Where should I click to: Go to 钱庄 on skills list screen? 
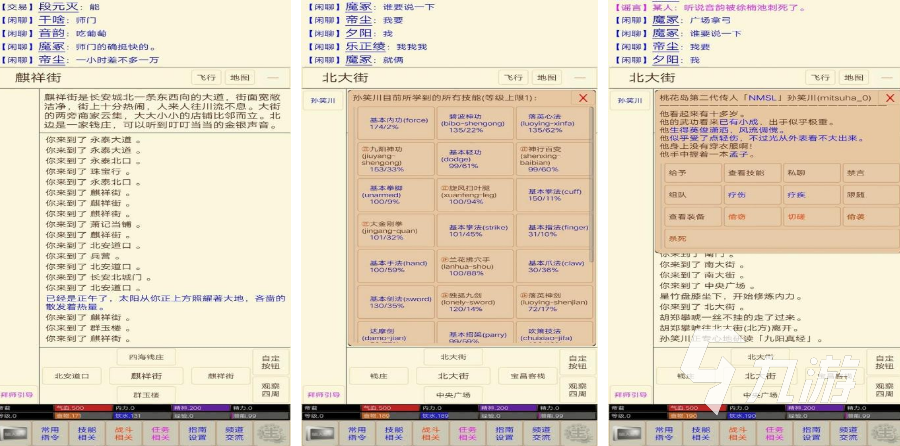click(379, 376)
